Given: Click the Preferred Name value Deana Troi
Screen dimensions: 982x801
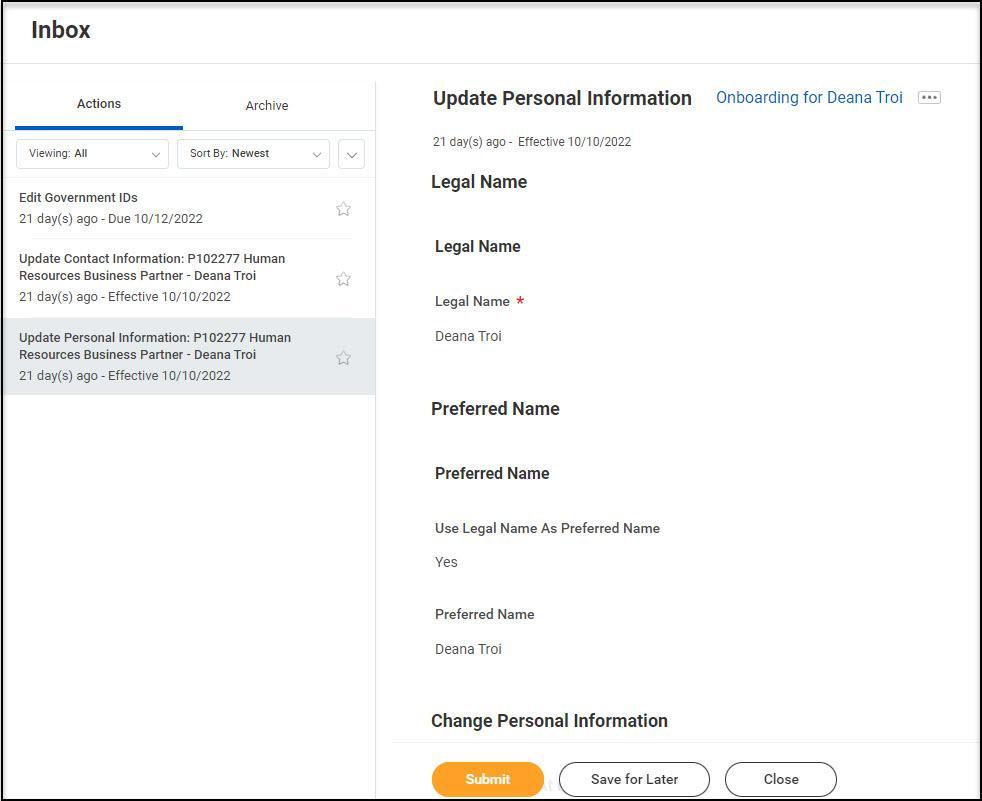Looking at the screenshot, I should tap(468, 649).
